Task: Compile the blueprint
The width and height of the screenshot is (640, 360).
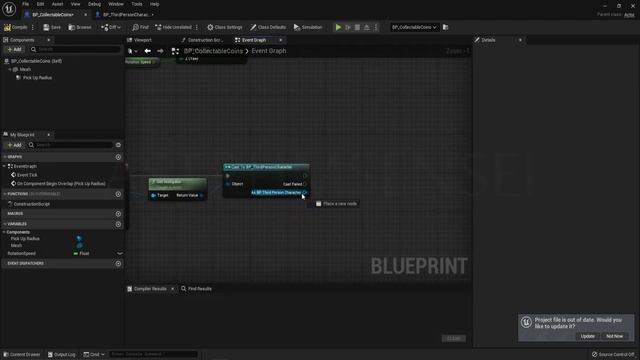Action: [16, 27]
